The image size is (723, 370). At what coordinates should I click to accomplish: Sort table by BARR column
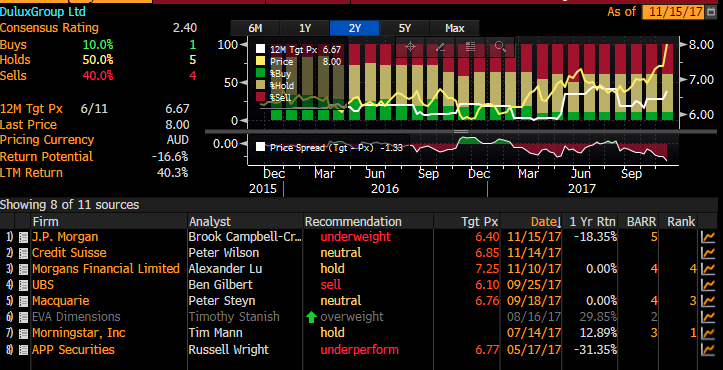639,221
